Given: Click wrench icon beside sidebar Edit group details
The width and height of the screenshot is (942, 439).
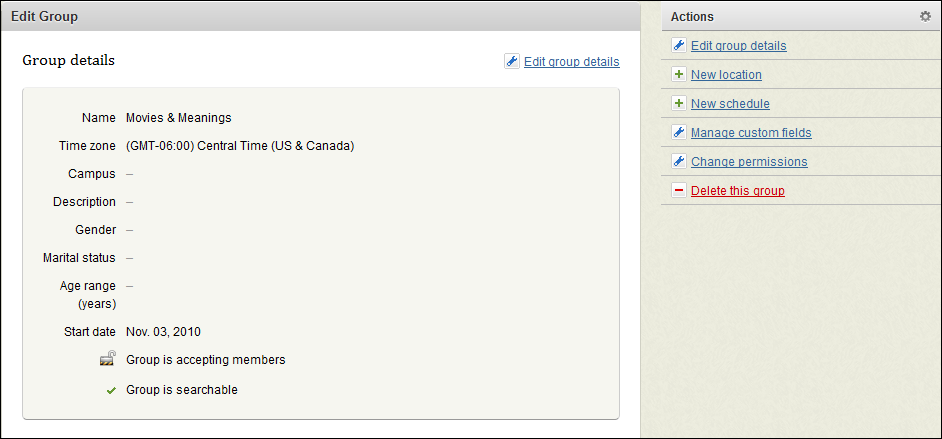Looking at the screenshot, I should click(678, 46).
